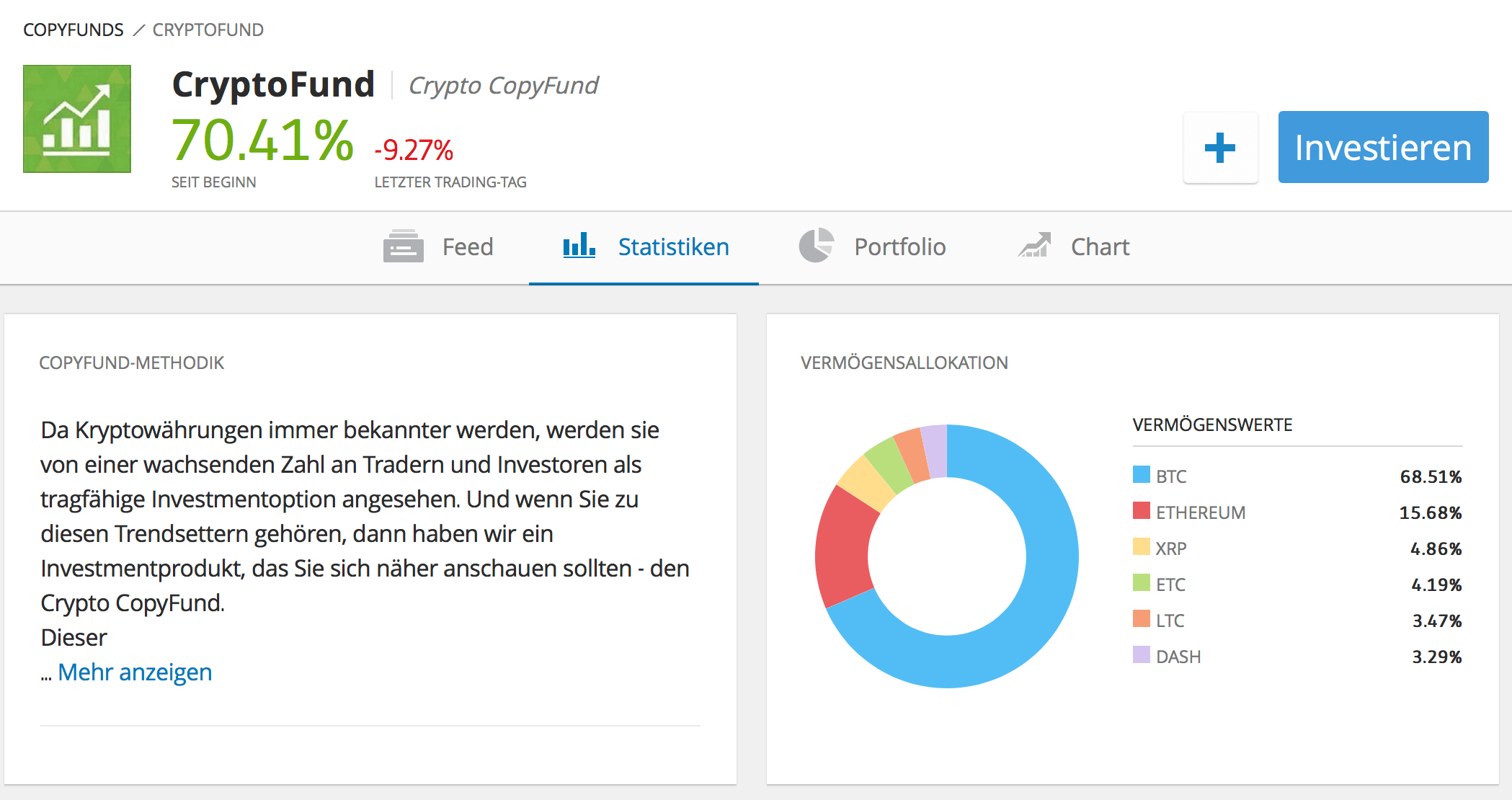
Task: Click the BTC blue legend swatch
Action: (x=1142, y=474)
